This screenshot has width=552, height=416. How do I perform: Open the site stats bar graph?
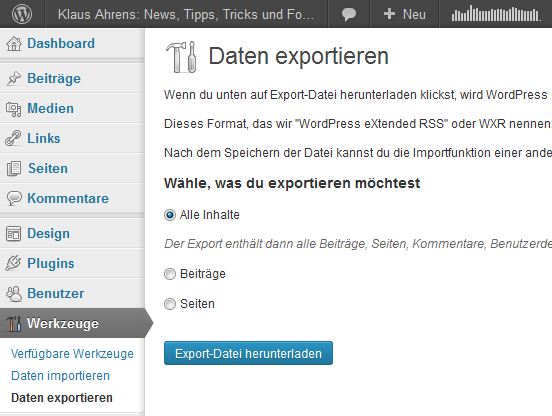(x=496, y=14)
